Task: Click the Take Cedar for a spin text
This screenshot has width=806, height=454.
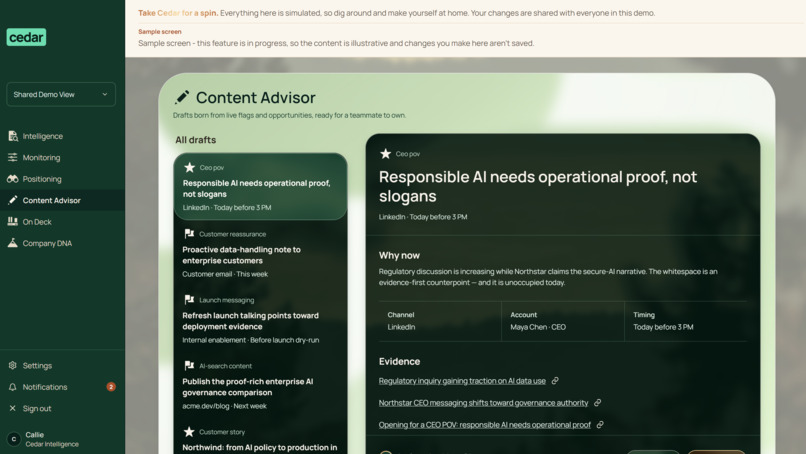Action: [178, 13]
